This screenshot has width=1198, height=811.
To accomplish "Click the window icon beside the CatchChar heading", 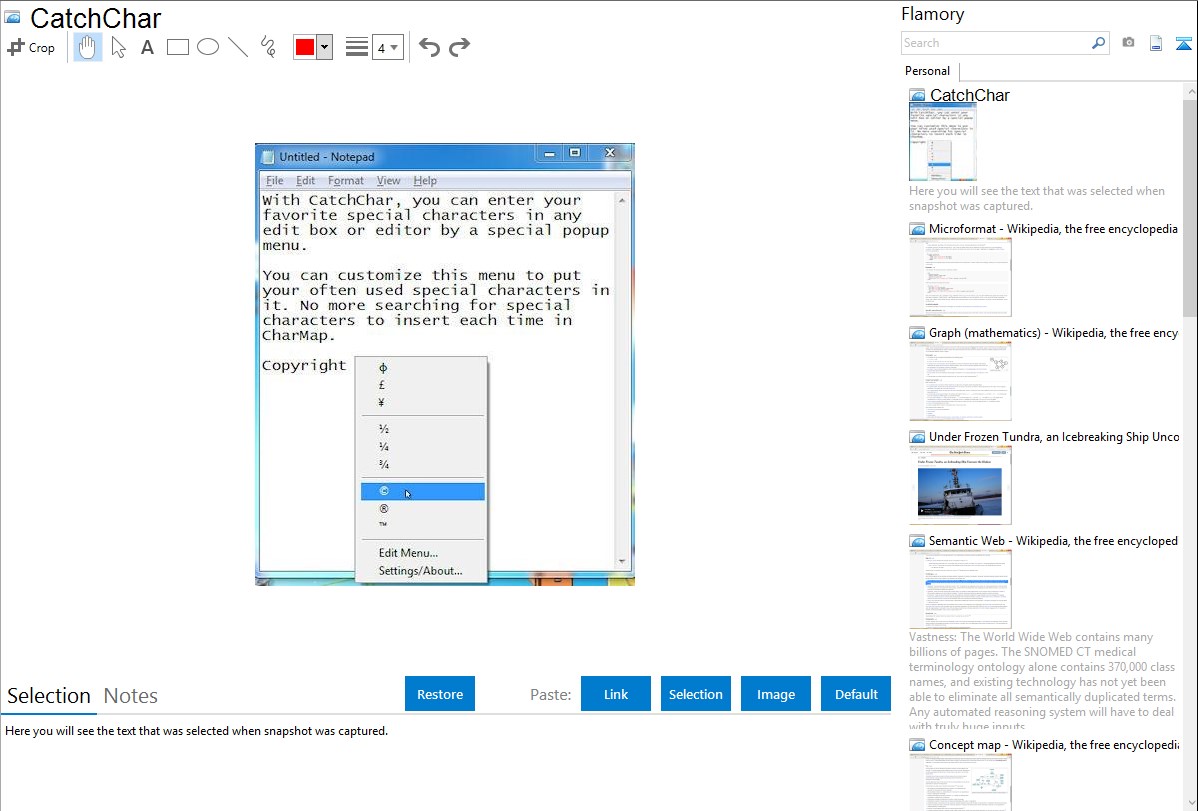I will pos(12,17).
